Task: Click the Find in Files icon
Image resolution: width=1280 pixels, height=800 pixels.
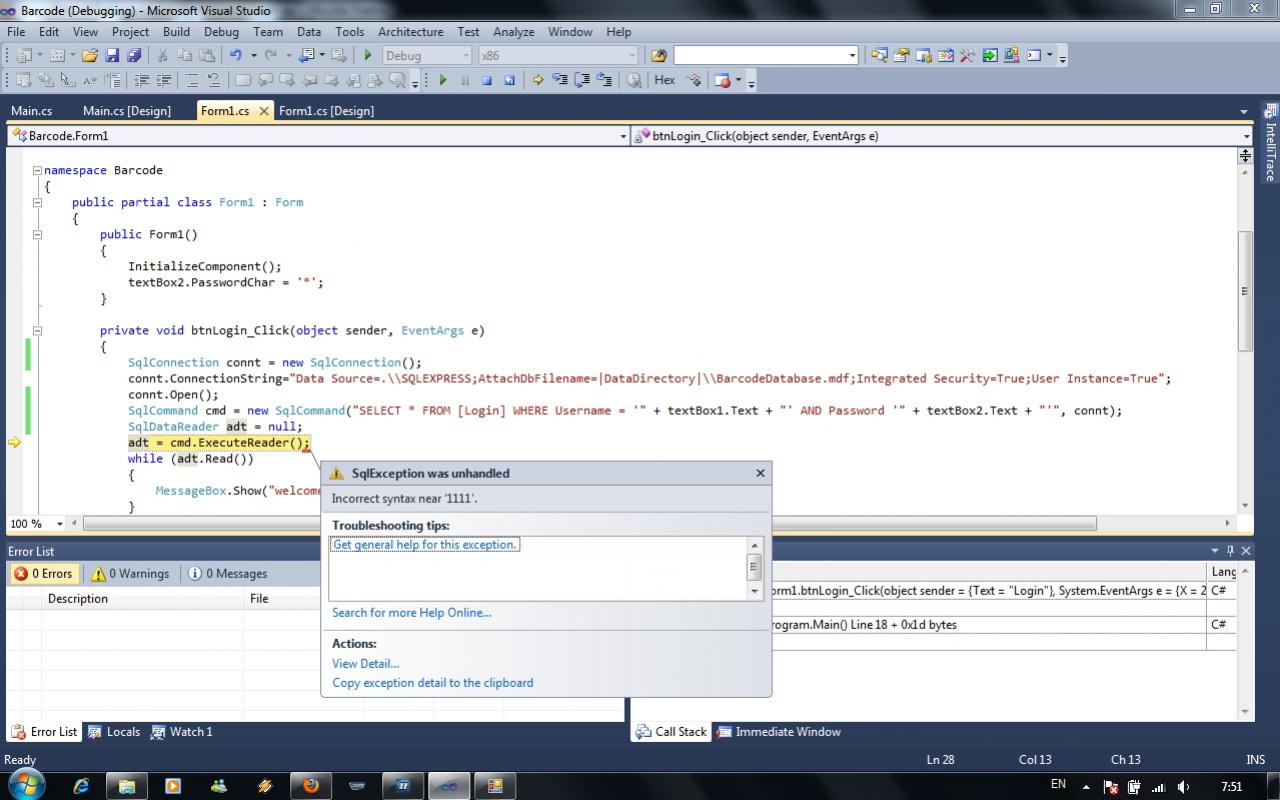Action: (x=659, y=55)
